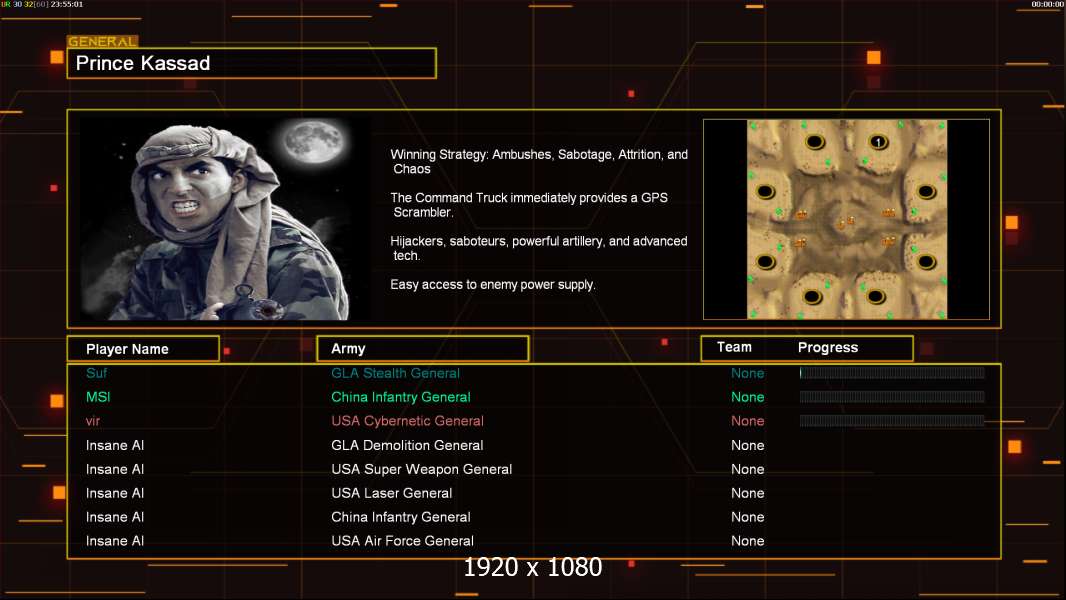Screen dimensions: 1066x600
Task: Click team None for USA Super Weapon General
Action: click(747, 469)
